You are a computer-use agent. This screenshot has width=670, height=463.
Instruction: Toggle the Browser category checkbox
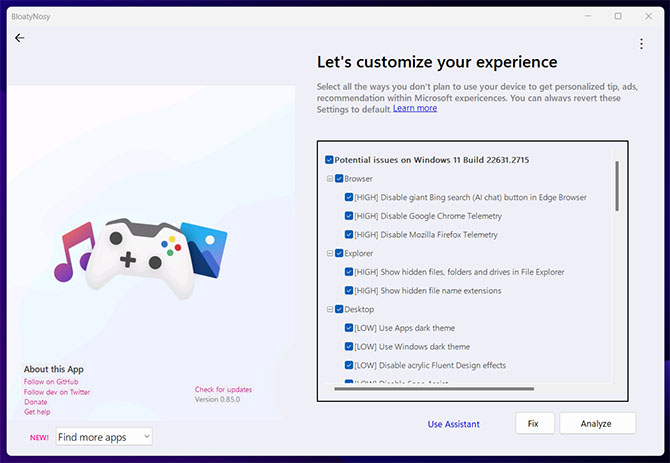339,179
